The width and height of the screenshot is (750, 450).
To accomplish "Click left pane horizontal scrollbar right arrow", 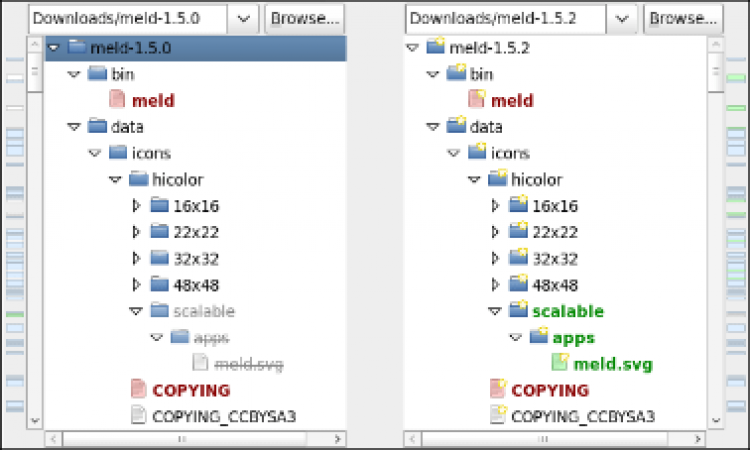I will (x=337, y=439).
